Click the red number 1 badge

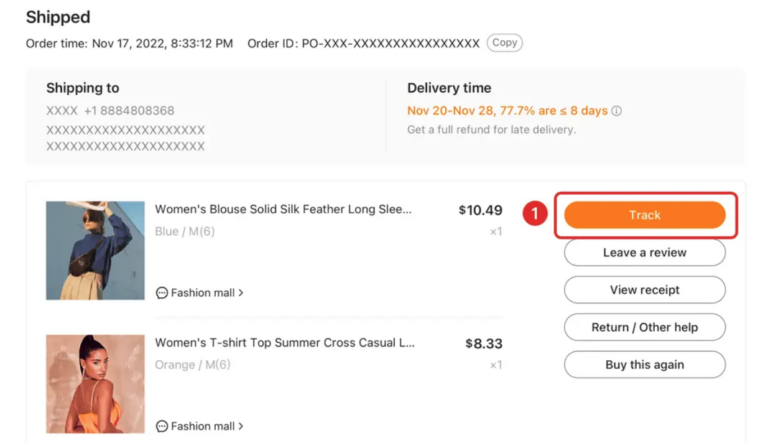point(535,214)
